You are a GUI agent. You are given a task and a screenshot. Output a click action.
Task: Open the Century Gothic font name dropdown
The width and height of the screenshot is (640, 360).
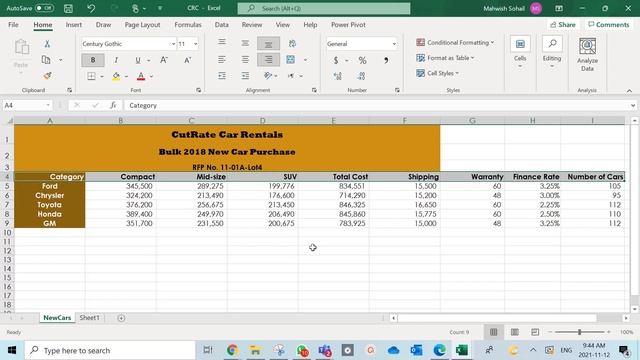click(x=173, y=44)
